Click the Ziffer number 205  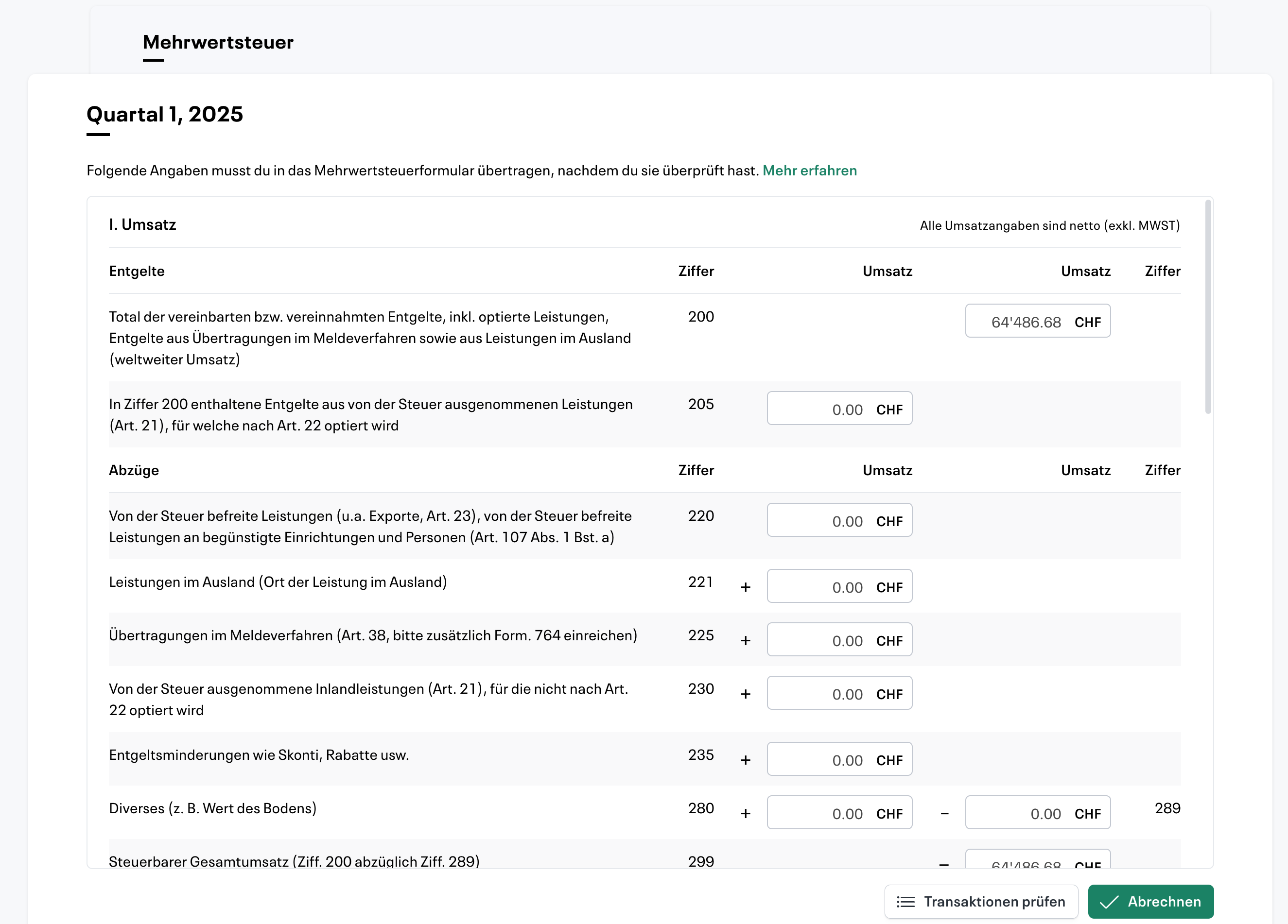(701, 404)
